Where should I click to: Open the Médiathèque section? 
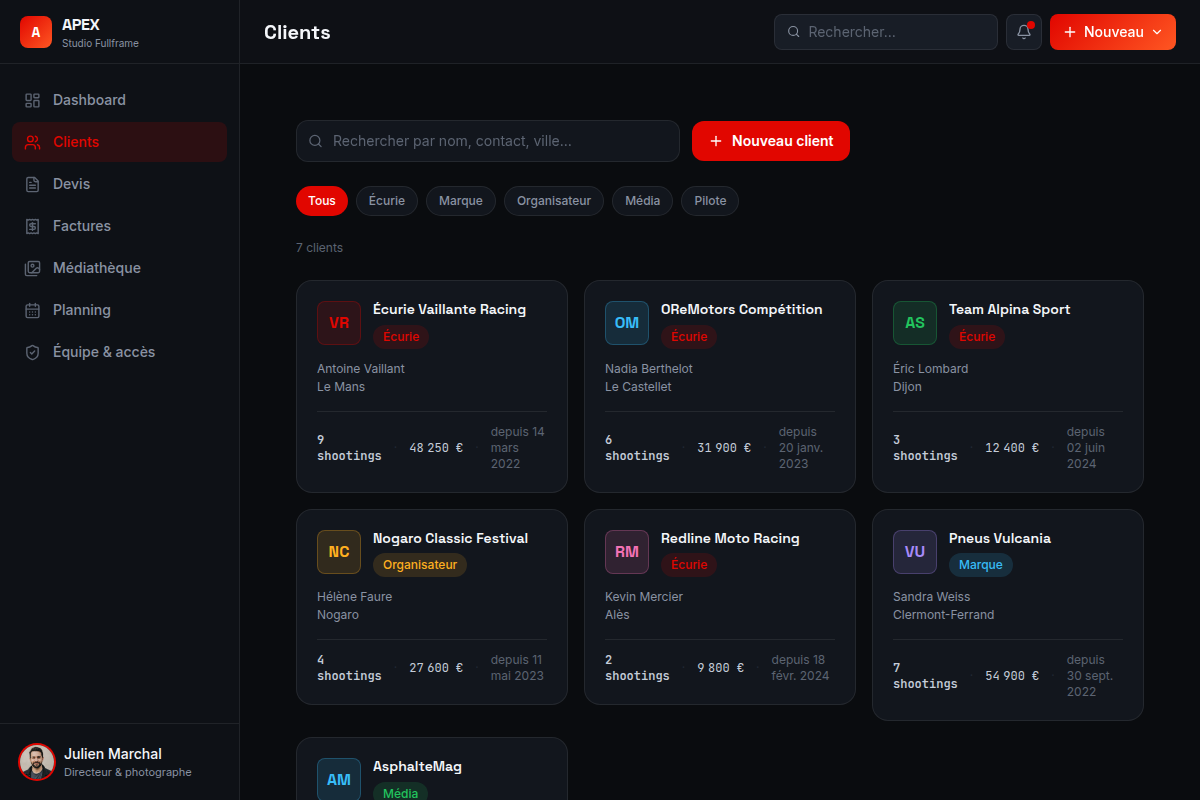(x=120, y=268)
